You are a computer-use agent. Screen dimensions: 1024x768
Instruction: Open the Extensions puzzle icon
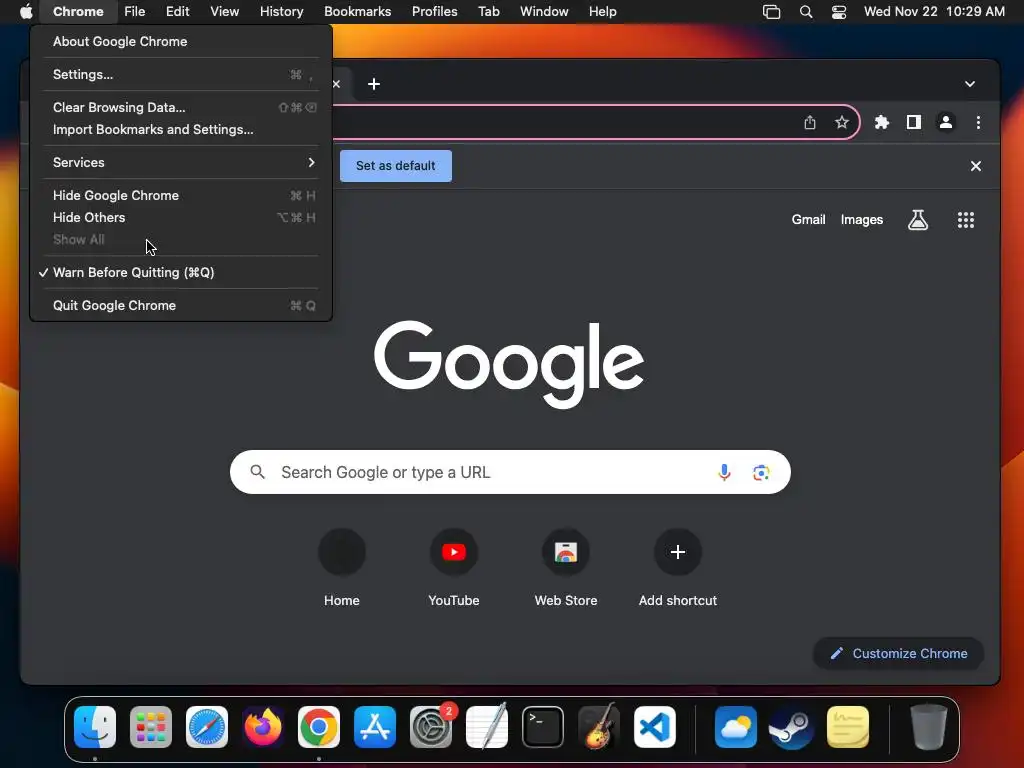pyautogui.click(x=882, y=122)
